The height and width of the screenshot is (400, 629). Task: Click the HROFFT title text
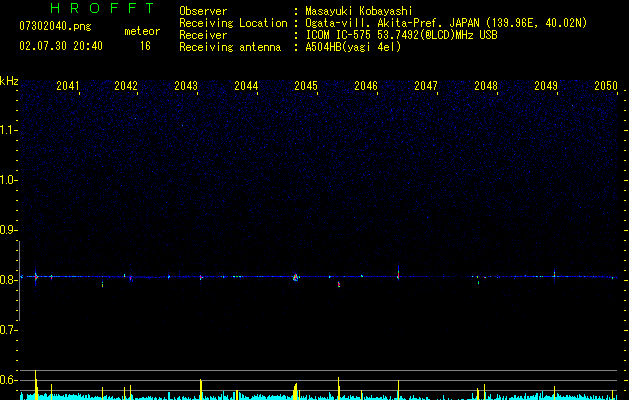click(103, 8)
